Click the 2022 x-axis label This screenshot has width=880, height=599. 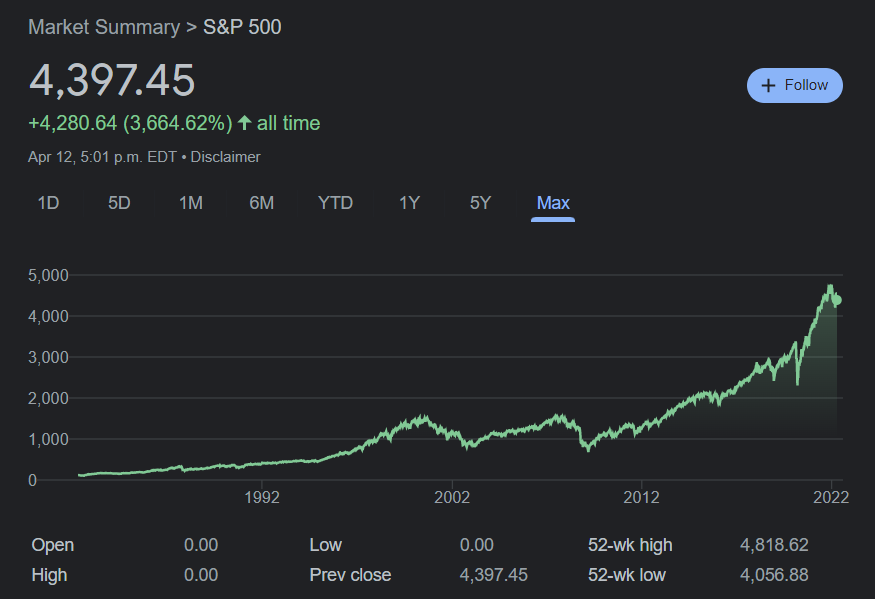pyautogui.click(x=831, y=497)
